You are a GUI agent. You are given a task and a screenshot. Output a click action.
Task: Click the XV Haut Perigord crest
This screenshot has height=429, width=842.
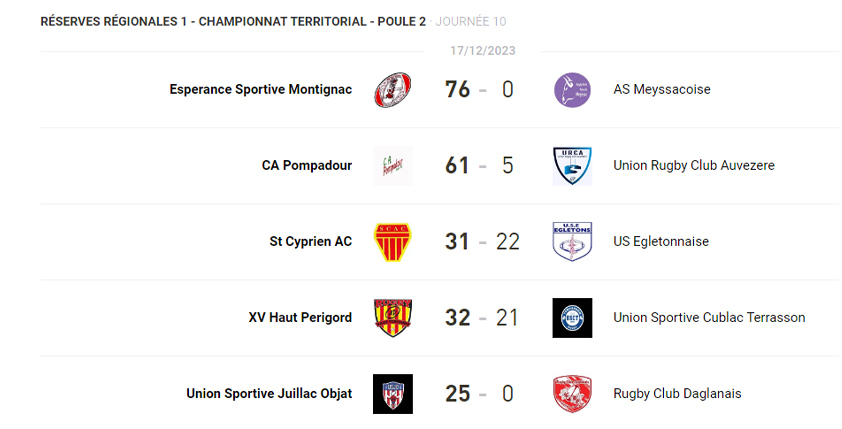[x=392, y=318]
